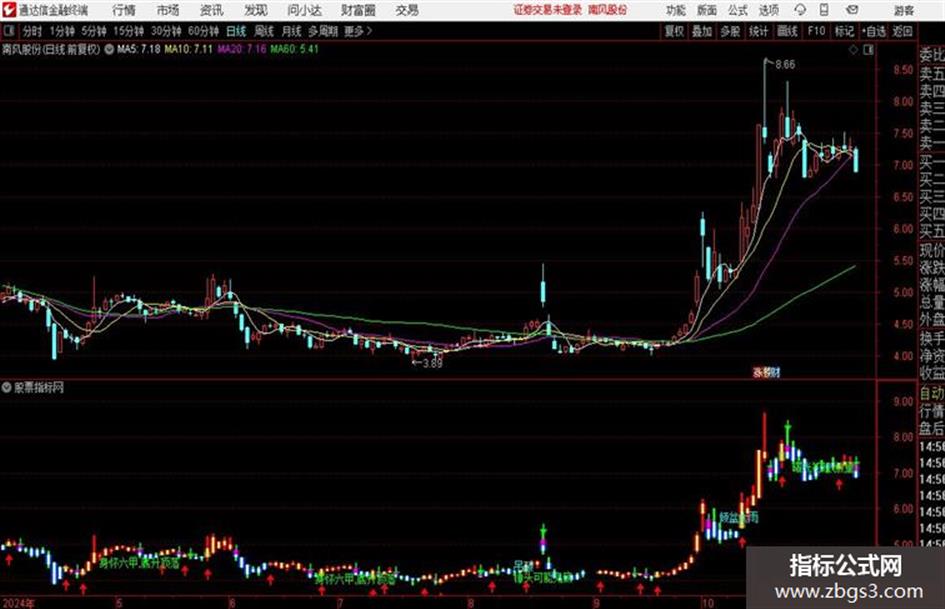This screenshot has width=945, height=609.
Task: Open the 市场 menu
Action: [168, 10]
